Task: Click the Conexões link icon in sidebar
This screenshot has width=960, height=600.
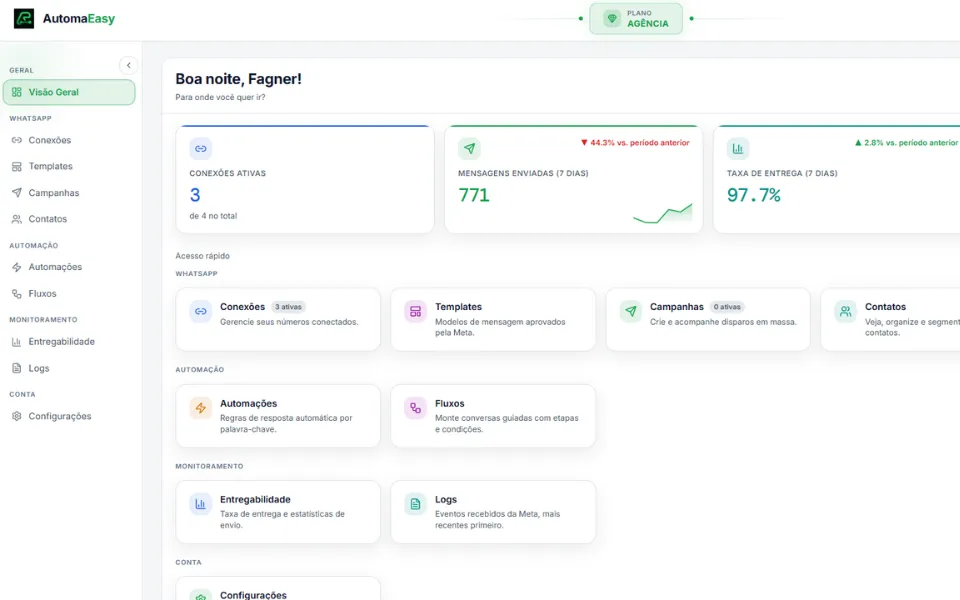Action: (x=17, y=140)
